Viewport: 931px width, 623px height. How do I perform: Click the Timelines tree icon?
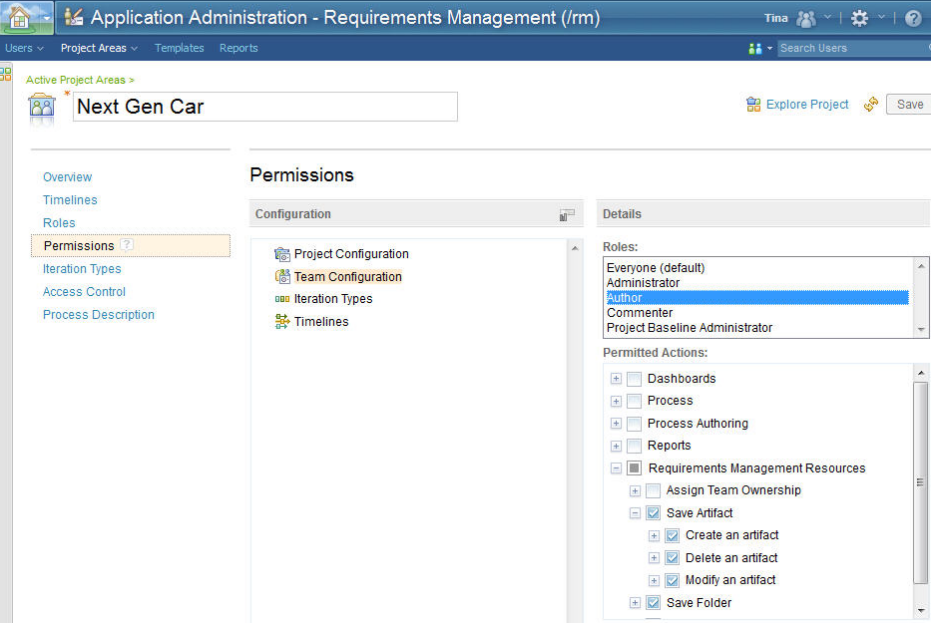pyautogui.click(x=282, y=322)
